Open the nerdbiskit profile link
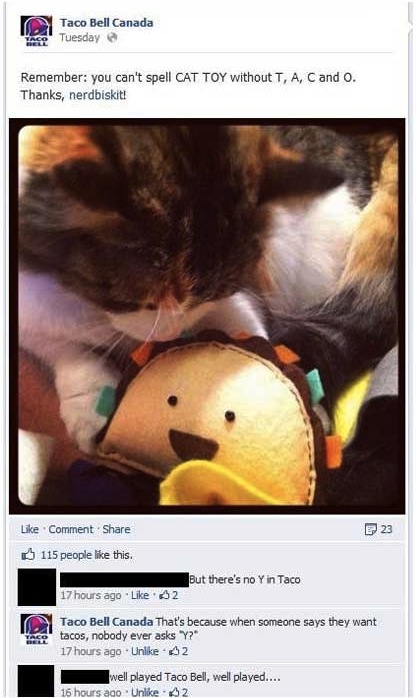Screen dimensions: 419x698 [98, 95]
